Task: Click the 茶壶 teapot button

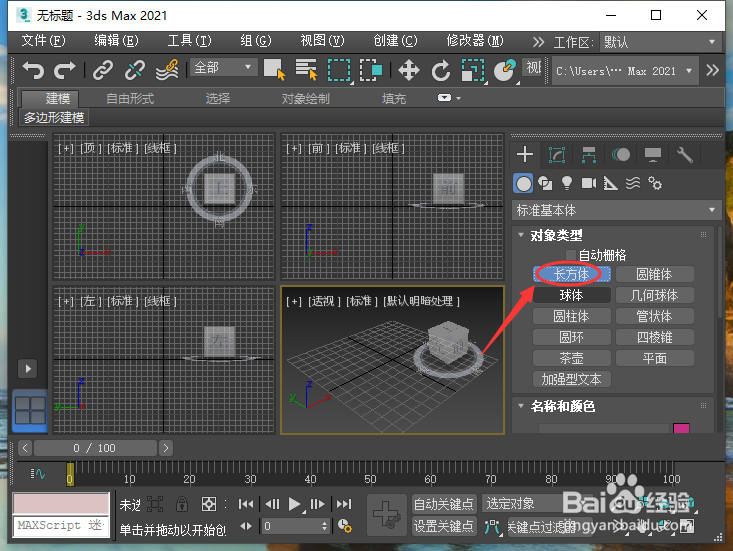Action: pyautogui.click(x=571, y=358)
